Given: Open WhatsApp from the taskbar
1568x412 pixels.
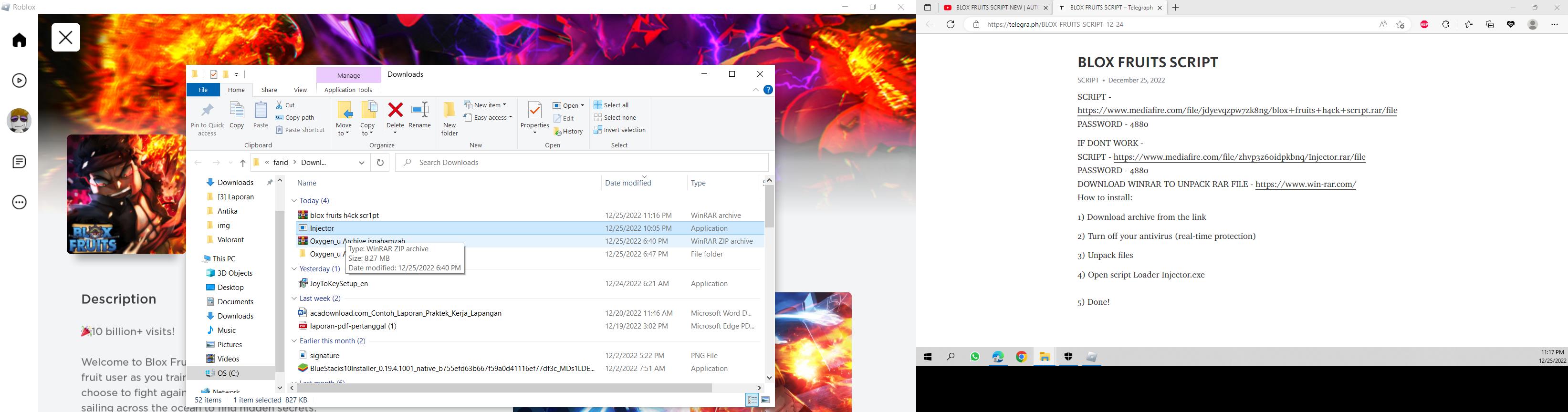Looking at the screenshot, I should [x=975, y=357].
